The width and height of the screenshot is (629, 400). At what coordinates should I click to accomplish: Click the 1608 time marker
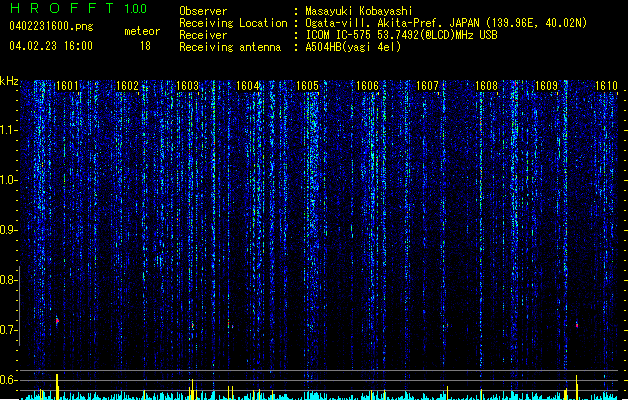click(x=486, y=86)
